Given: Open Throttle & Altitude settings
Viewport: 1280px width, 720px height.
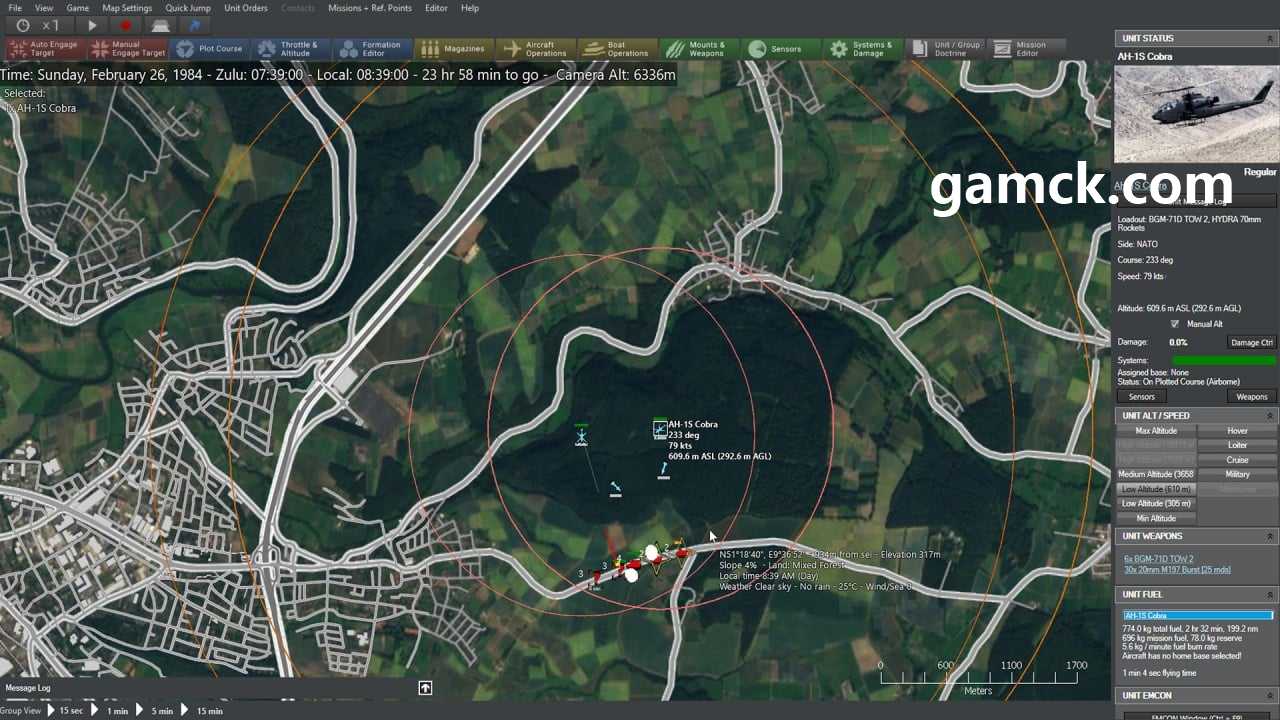Looking at the screenshot, I should tap(292, 48).
